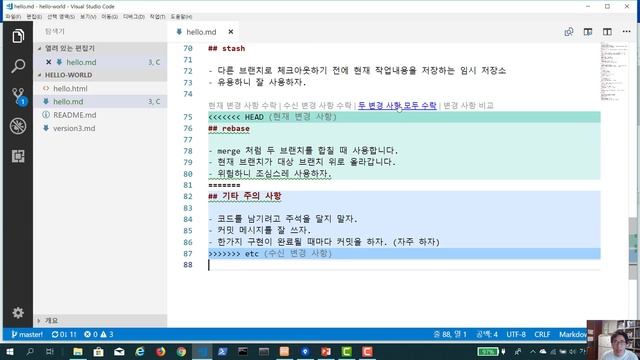Select hello.md under open editors
640x360 pixels.
point(100,62)
